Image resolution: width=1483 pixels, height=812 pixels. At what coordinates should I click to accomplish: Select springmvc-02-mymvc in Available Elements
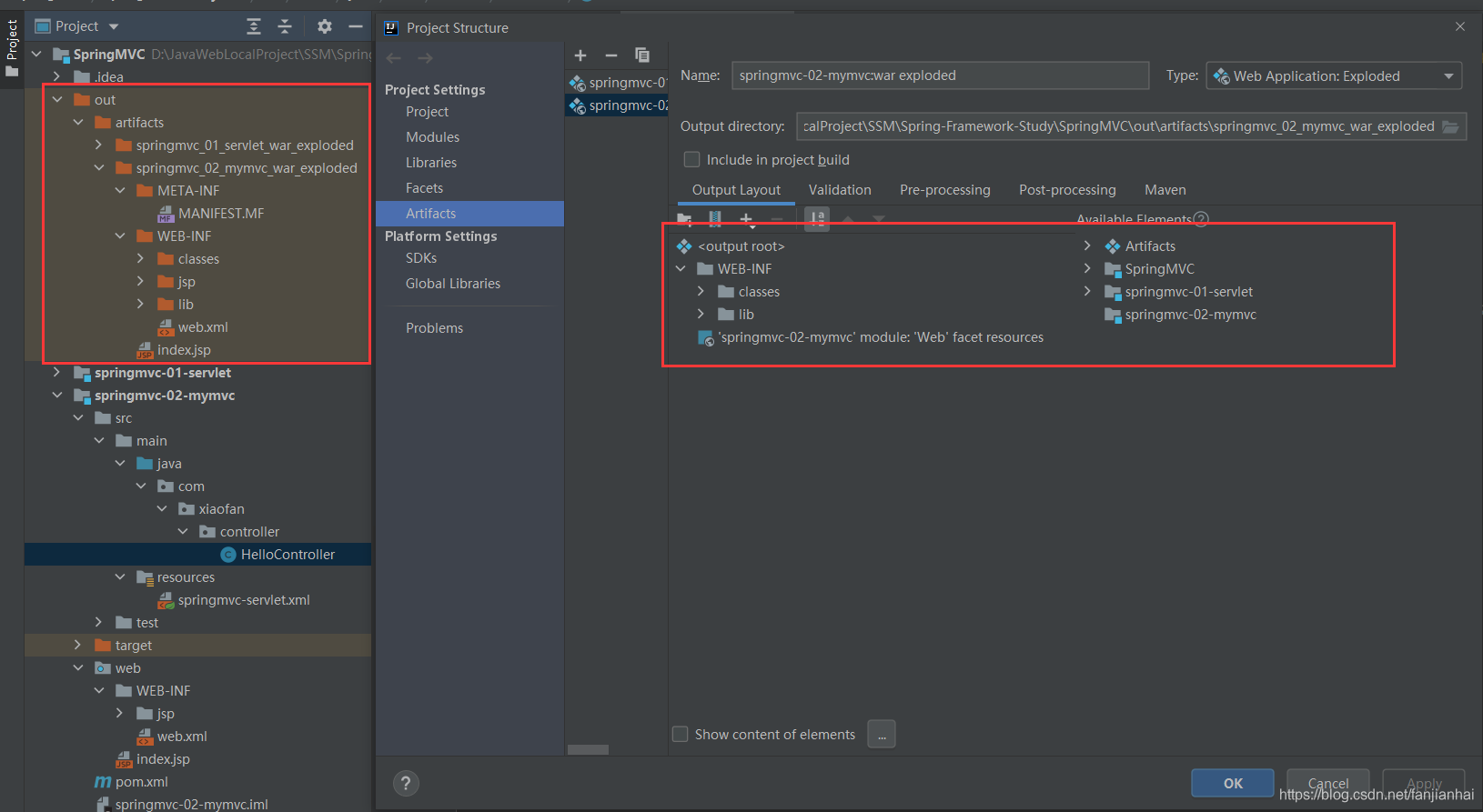1180,315
